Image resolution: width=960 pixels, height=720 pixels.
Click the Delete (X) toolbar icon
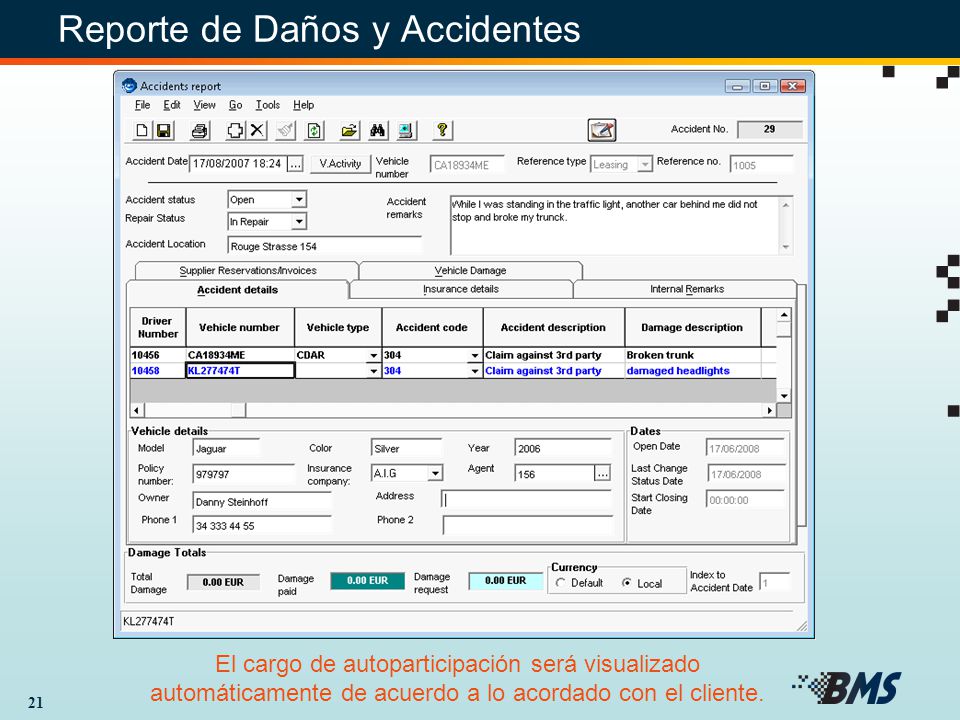[x=258, y=130]
